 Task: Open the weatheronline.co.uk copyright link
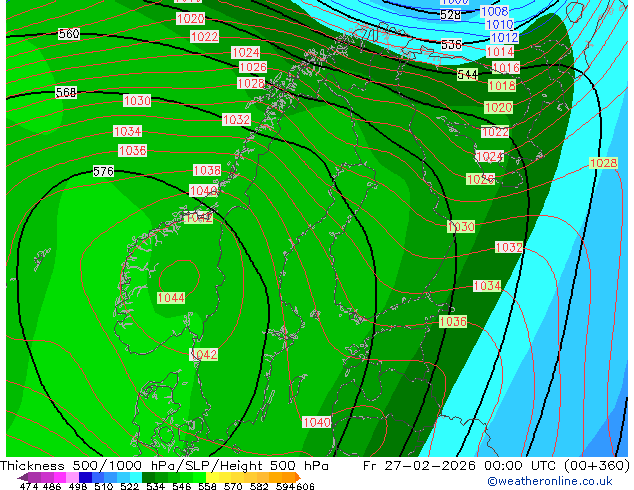[550, 481]
